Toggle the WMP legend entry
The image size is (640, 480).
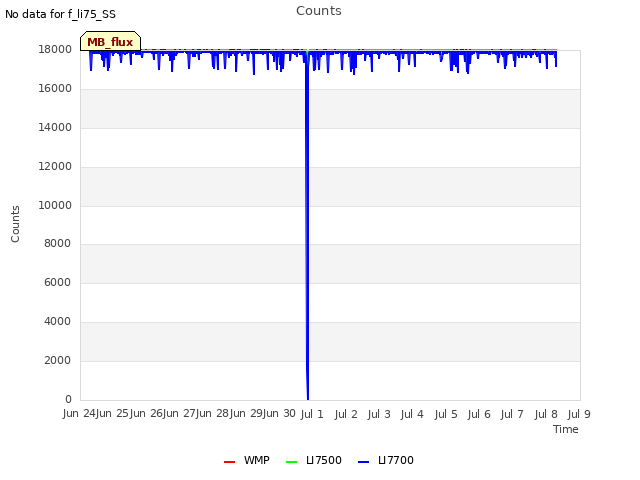(247, 460)
